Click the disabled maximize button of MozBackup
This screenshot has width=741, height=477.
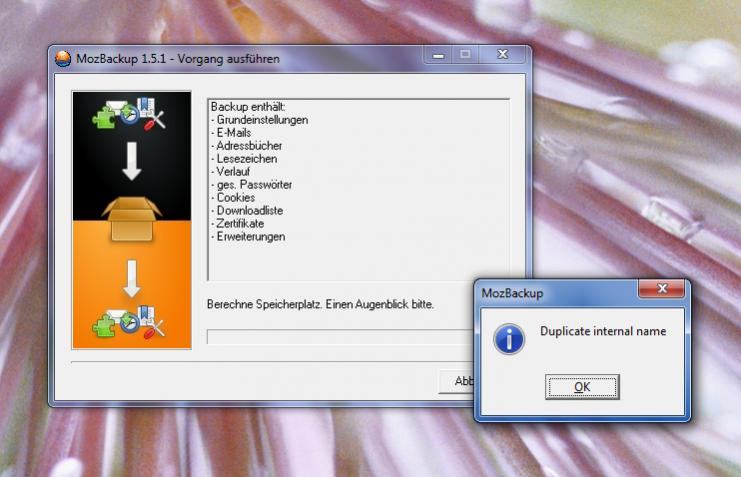465,55
